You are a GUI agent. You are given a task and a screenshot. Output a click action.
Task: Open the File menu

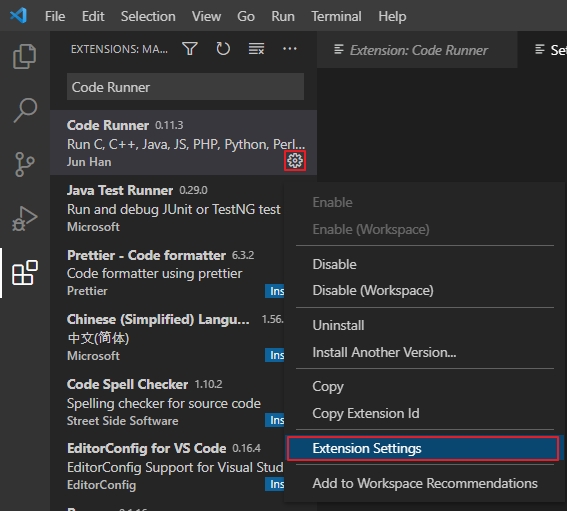(x=55, y=16)
